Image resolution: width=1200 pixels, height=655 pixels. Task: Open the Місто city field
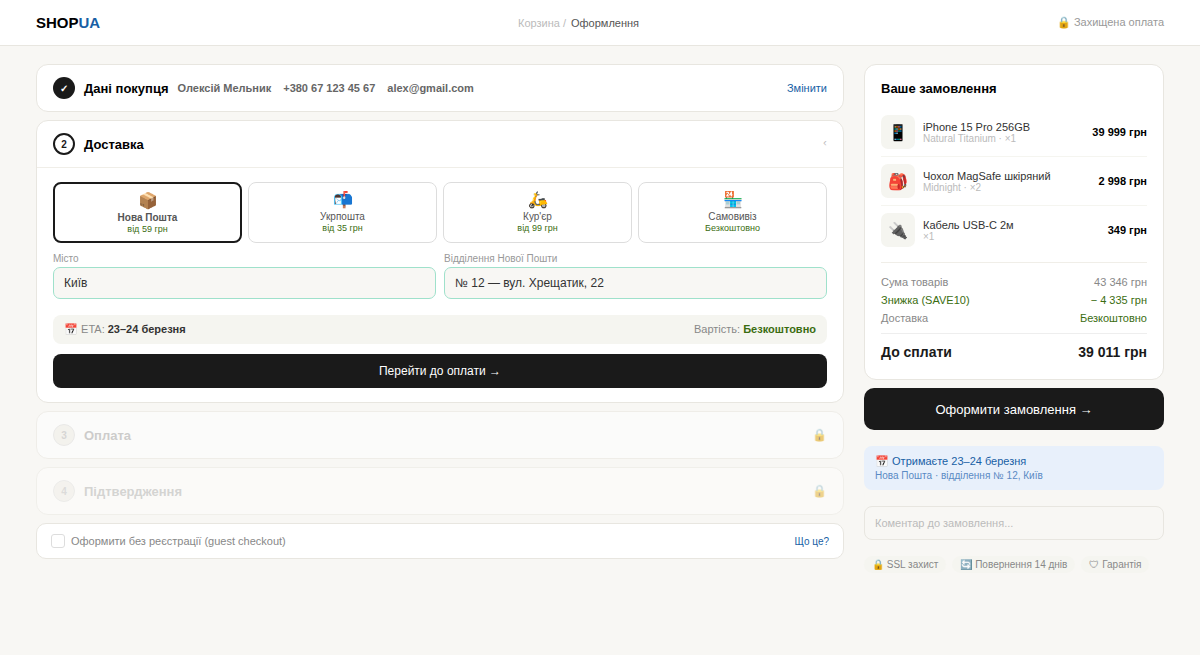point(244,283)
